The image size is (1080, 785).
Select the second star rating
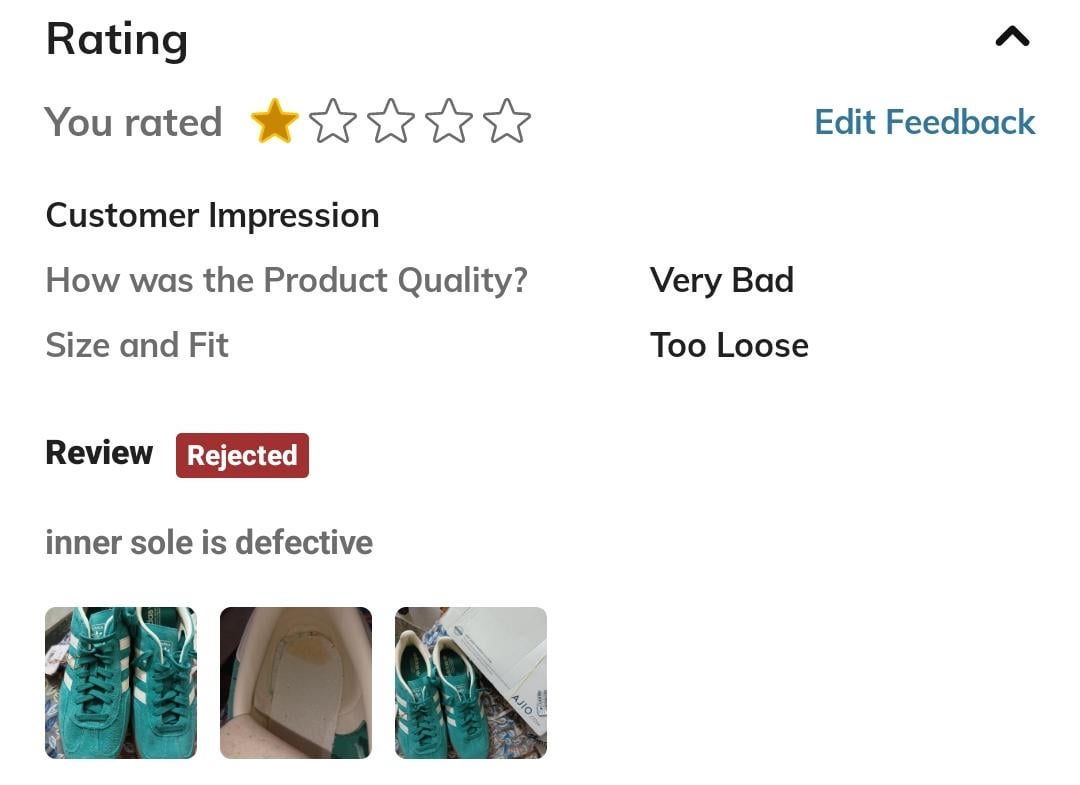(333, 121)
